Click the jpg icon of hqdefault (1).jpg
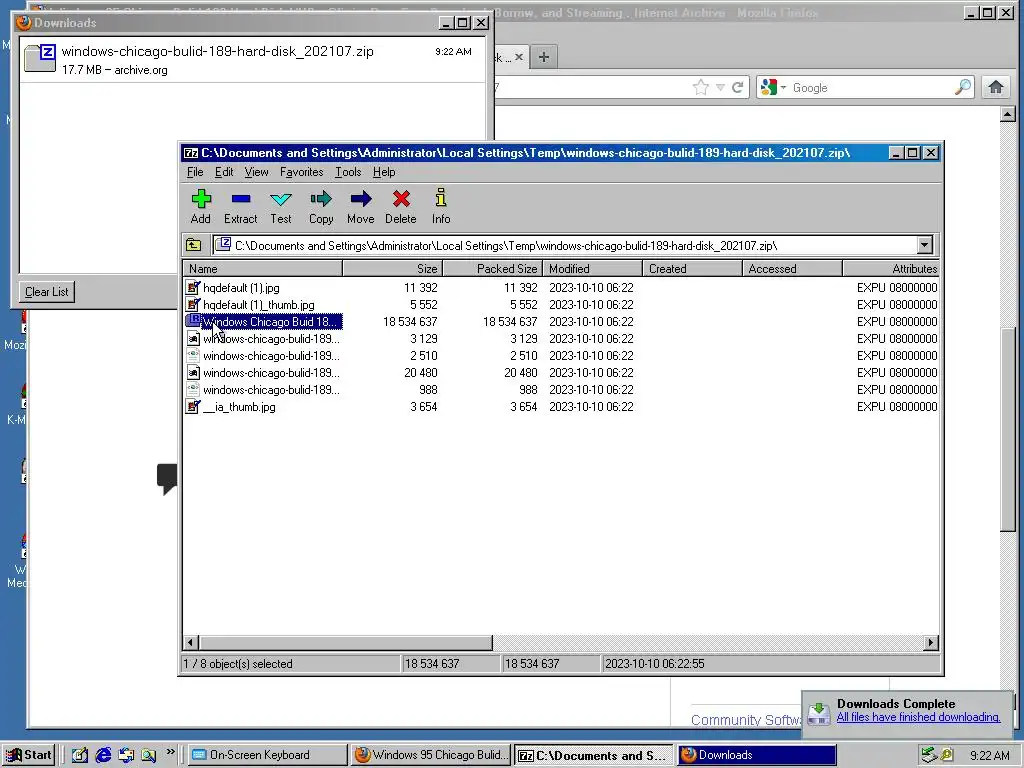Image resolution: width=1024 pixels, height=768 pixels. pos(193,287)
